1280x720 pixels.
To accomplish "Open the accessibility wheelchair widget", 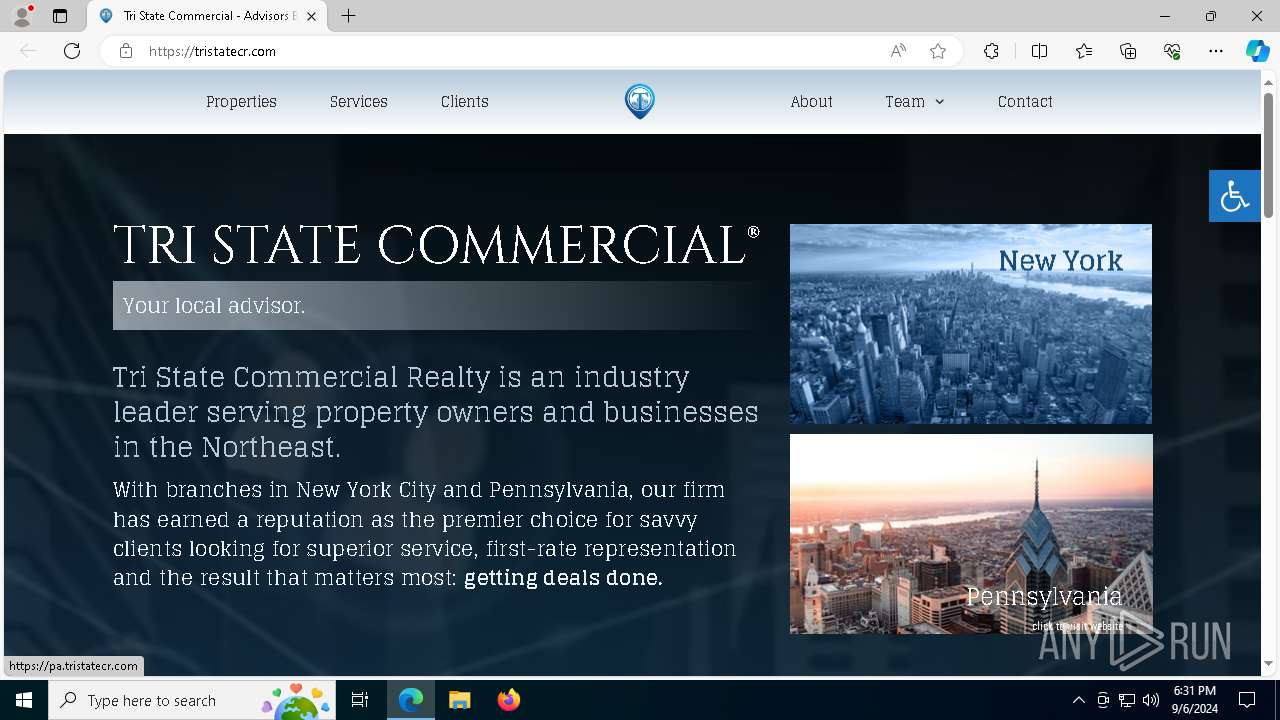I will 1235,196.
